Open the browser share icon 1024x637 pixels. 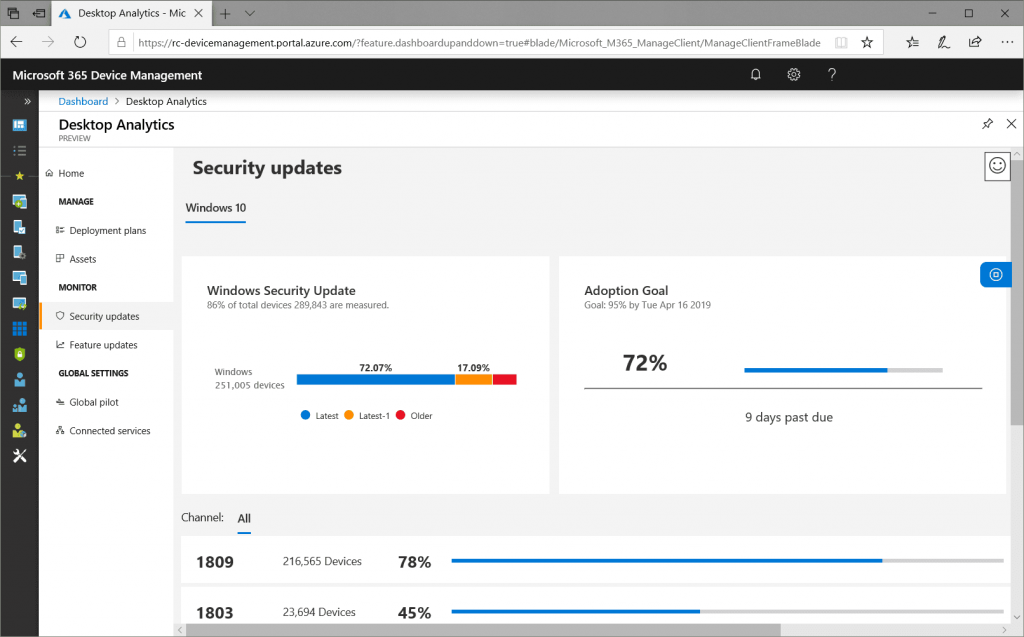[975, 42]
